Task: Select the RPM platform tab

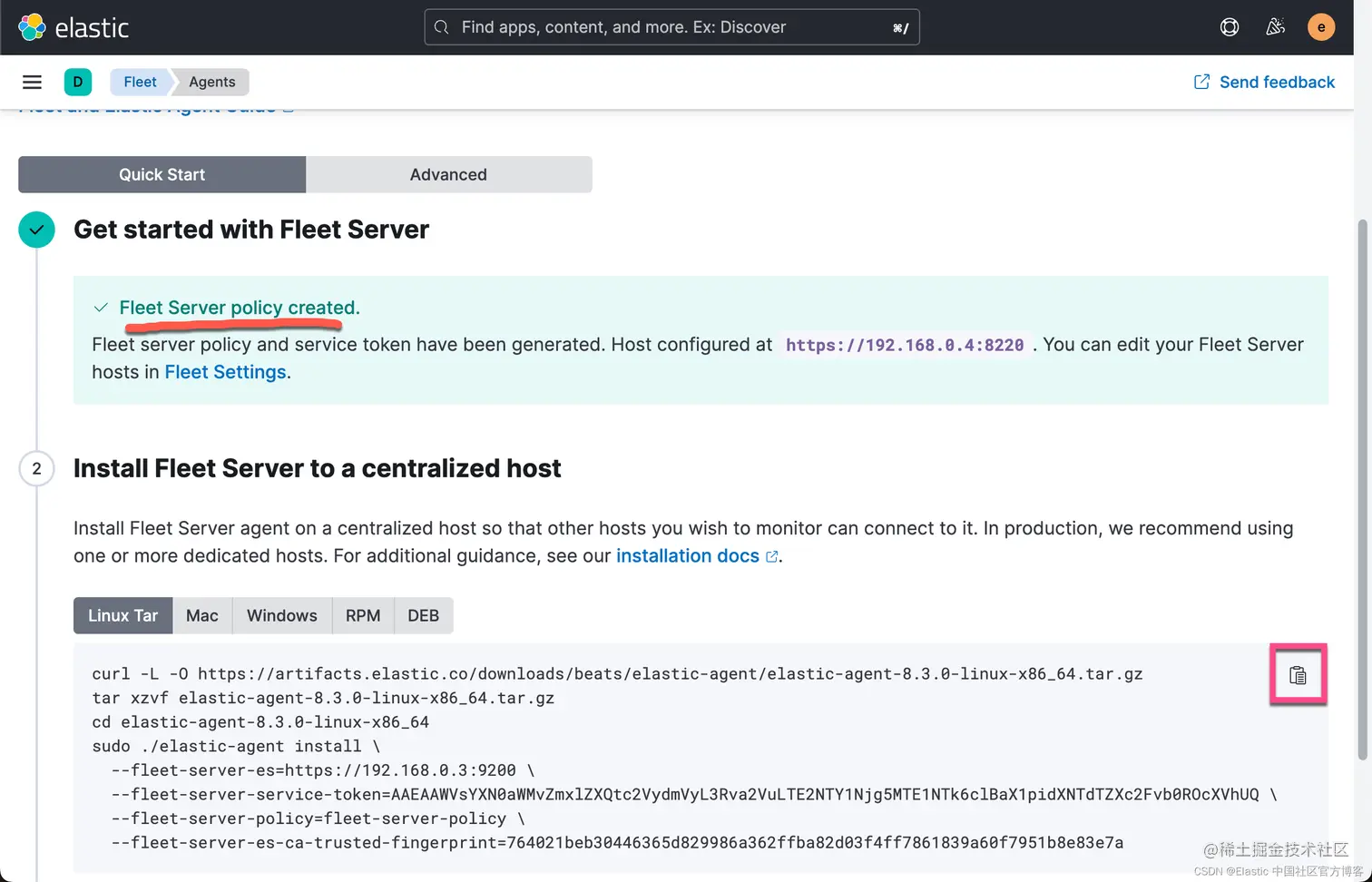Action: coord(363,615)
